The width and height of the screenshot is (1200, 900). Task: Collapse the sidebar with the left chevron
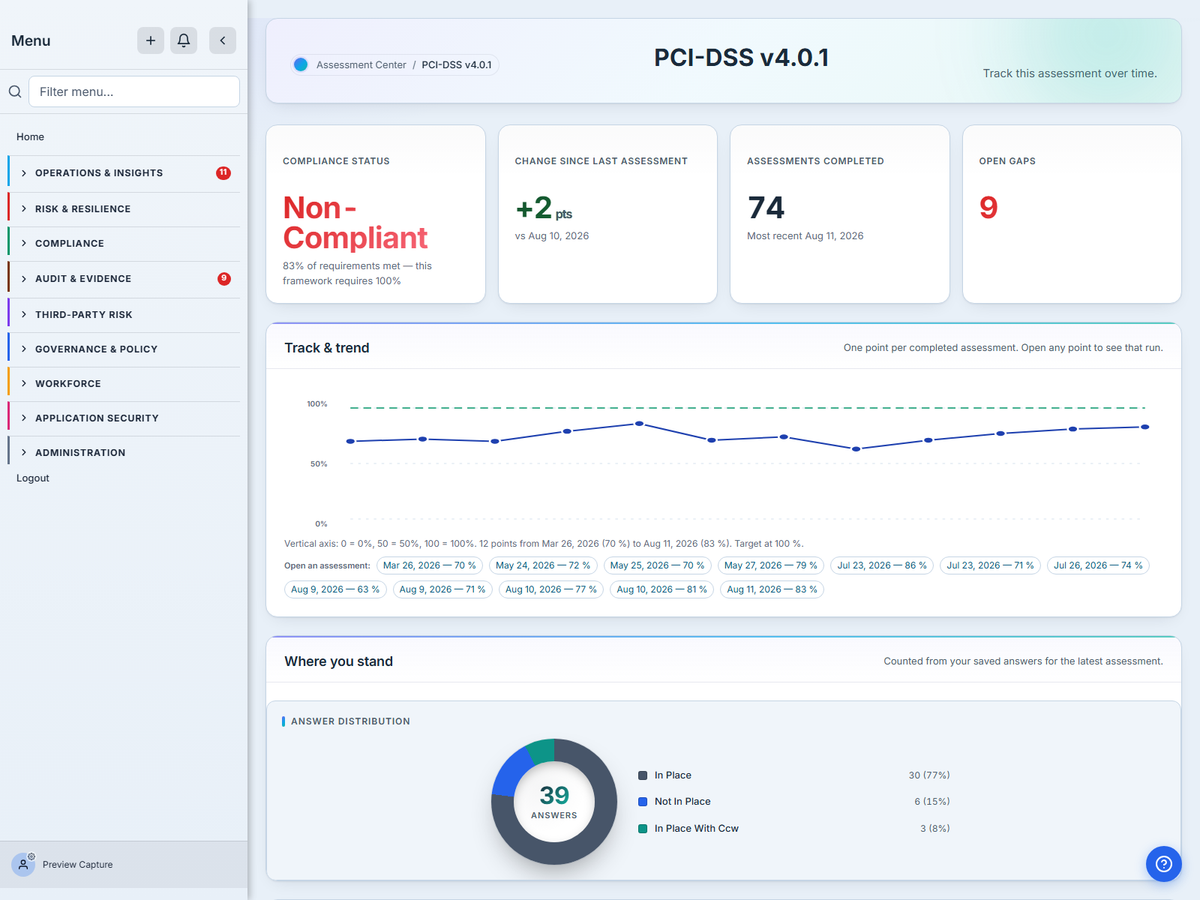(x=222, y=40)
